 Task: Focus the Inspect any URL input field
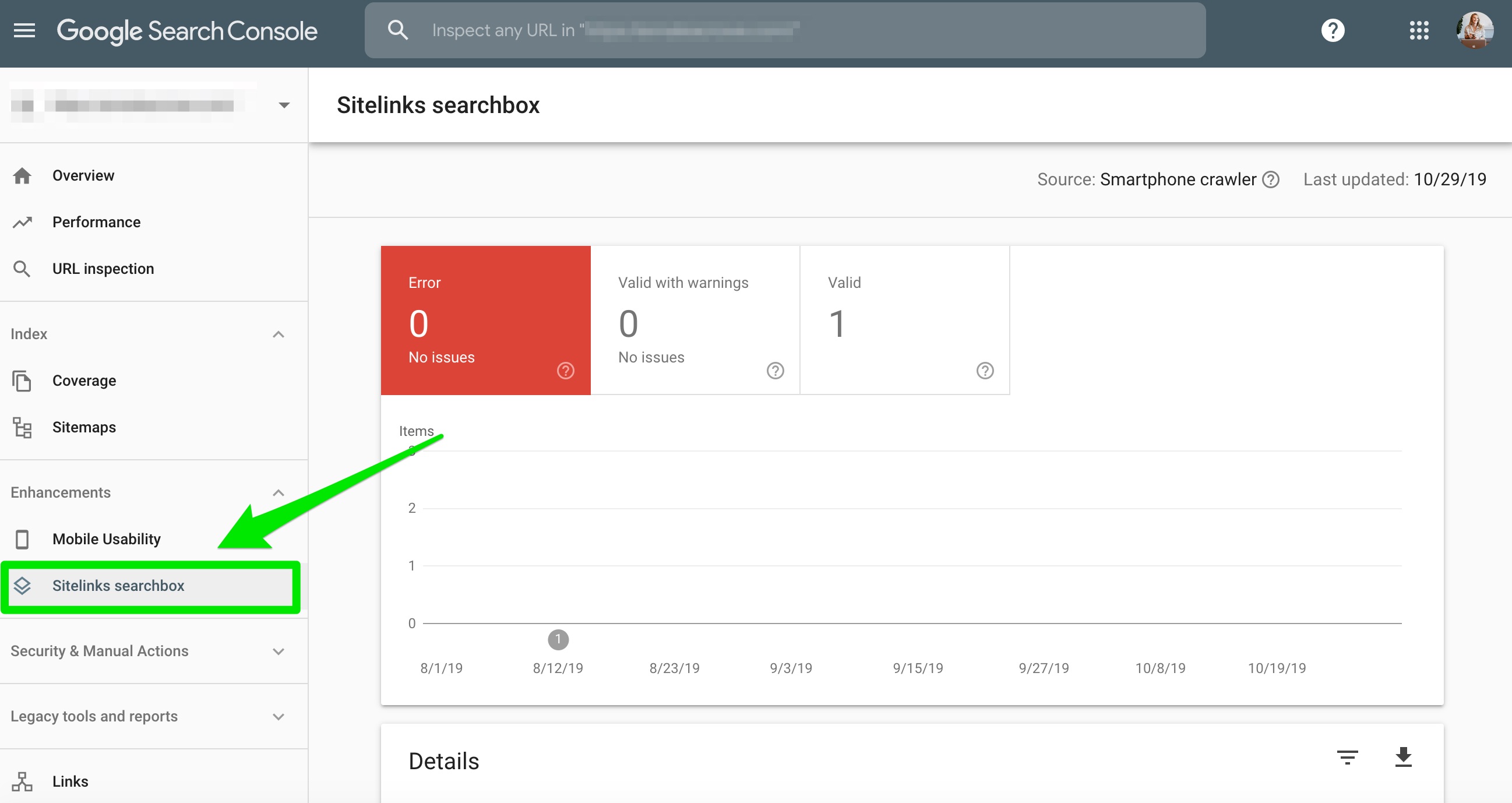pyautogui.click(x=785, y=30)
